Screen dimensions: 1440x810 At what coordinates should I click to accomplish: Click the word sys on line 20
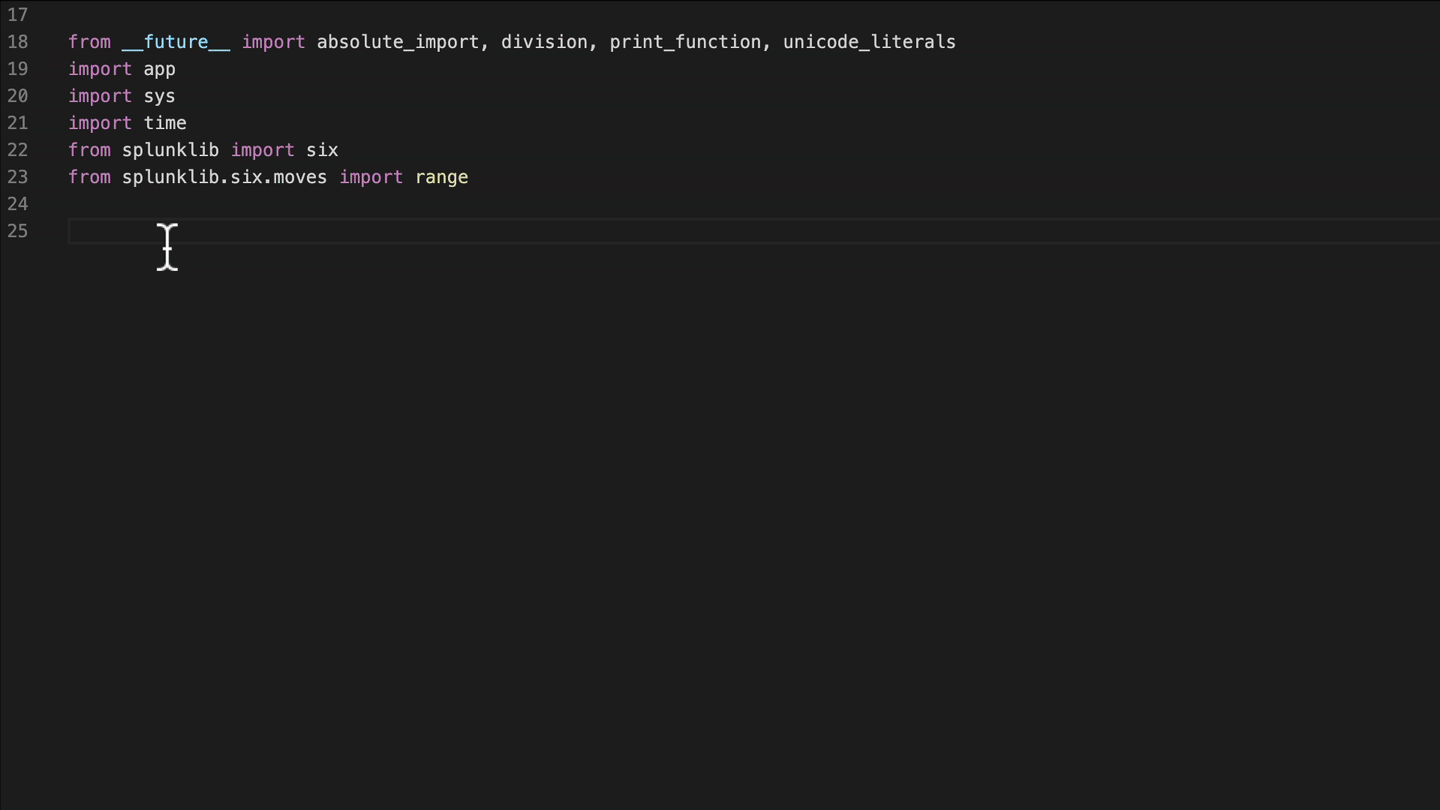tap(159, 97)
